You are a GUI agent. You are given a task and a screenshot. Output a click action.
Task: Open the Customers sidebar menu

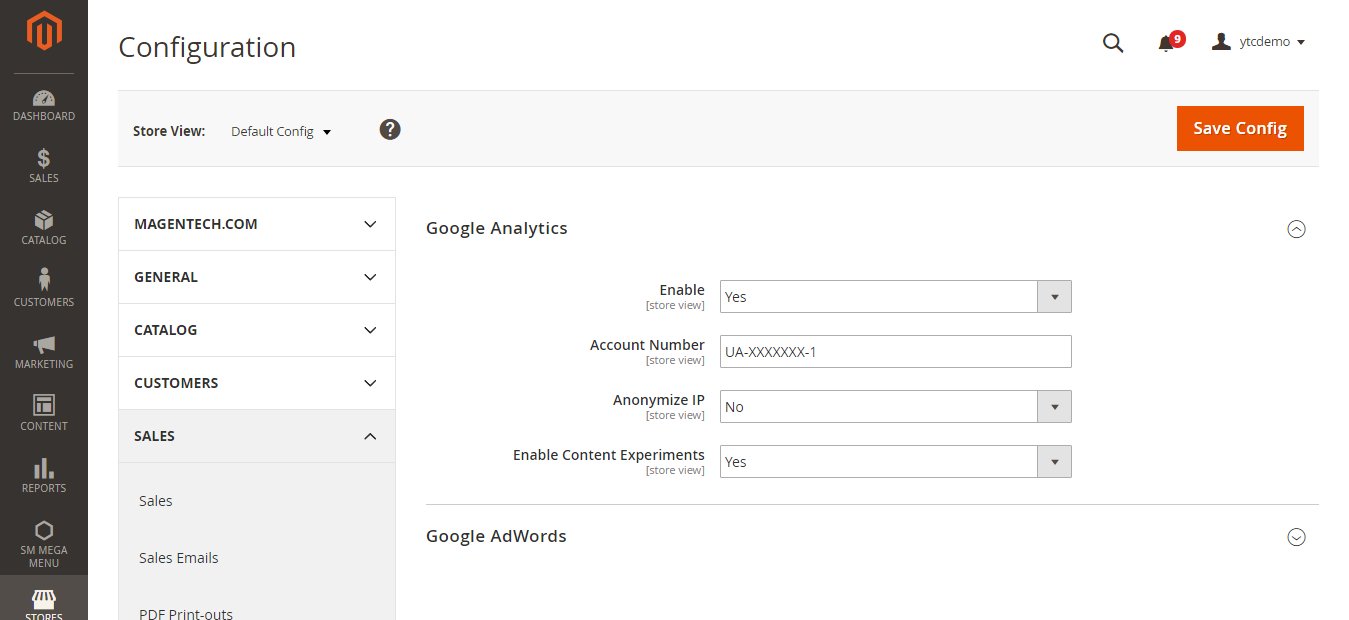[44, 290]
